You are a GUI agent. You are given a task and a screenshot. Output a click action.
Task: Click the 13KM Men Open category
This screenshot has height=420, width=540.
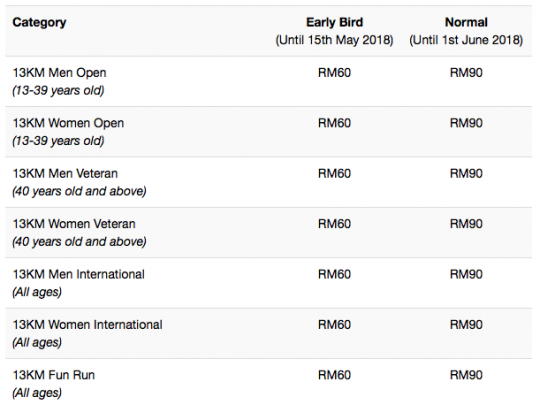point(59,73)
